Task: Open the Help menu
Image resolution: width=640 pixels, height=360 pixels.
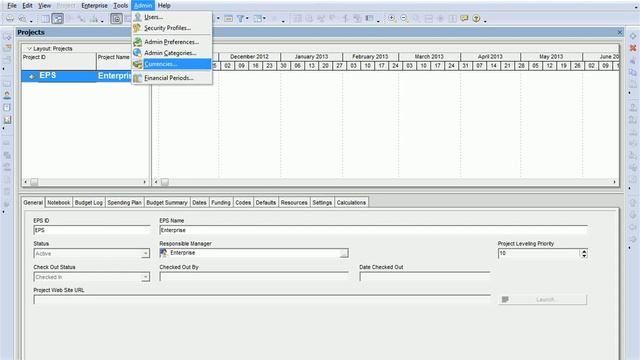Action: (x=164, y=5)
